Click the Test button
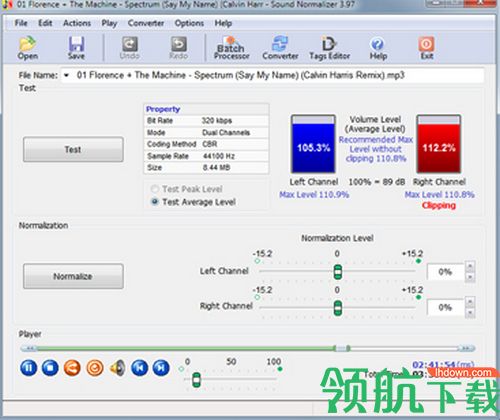This screenshot has width=500, height=420. pyautogui.click(x=73, y=149)
